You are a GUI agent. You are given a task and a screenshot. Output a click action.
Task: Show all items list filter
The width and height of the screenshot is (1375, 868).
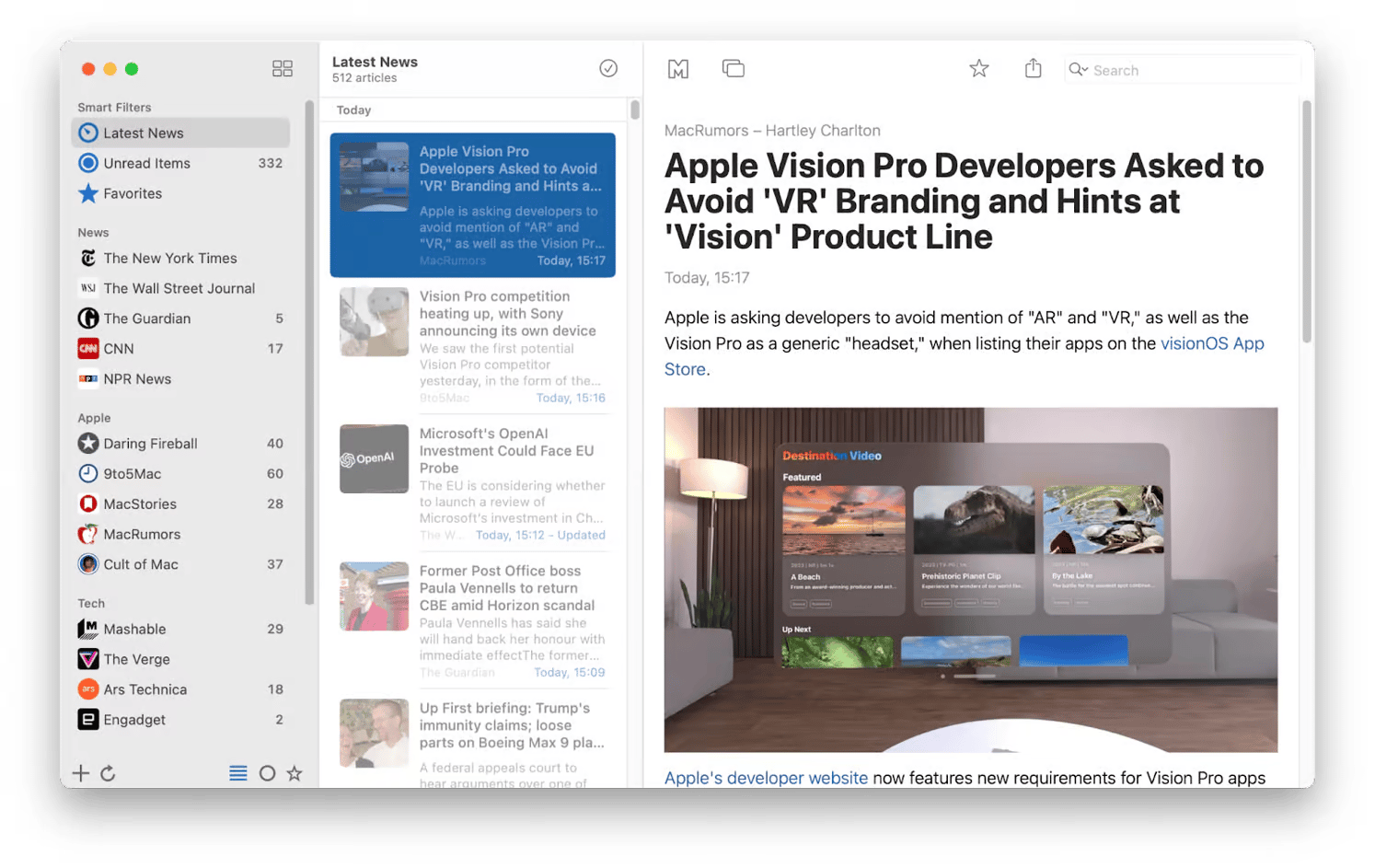[x=238, y=773]
